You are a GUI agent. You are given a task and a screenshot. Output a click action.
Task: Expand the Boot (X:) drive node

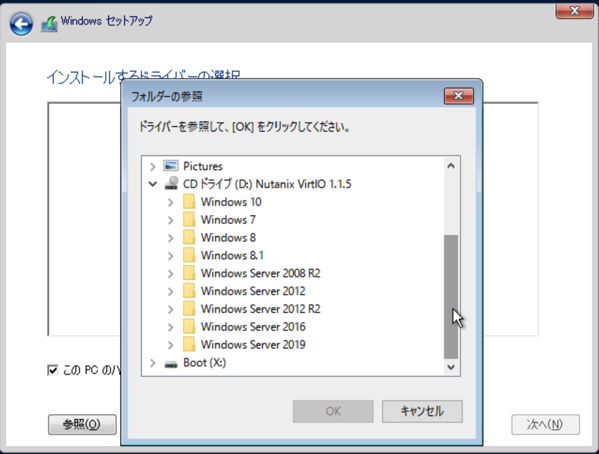coord(152,363)
